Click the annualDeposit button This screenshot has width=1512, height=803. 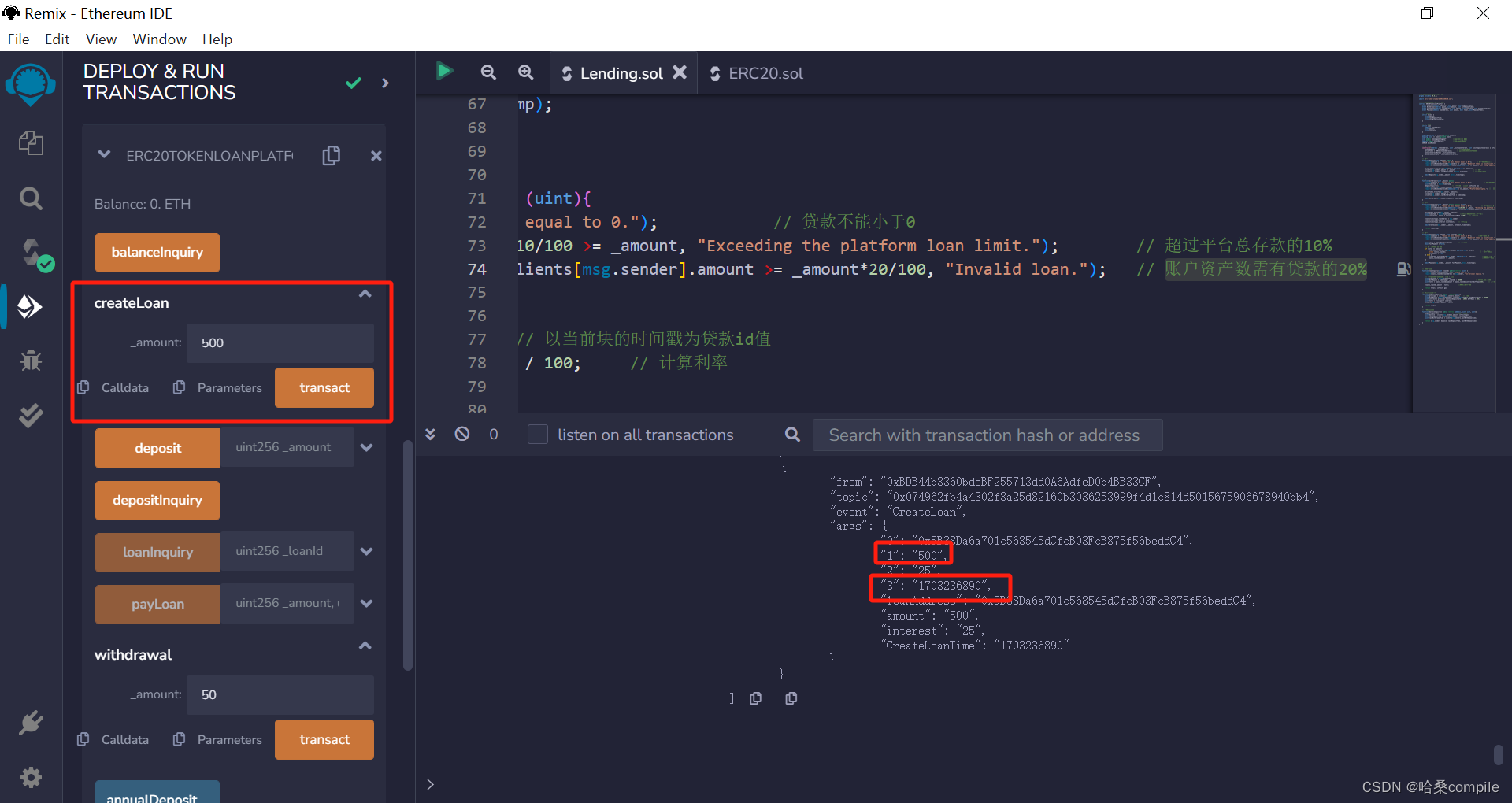click(x=157, y=792)
